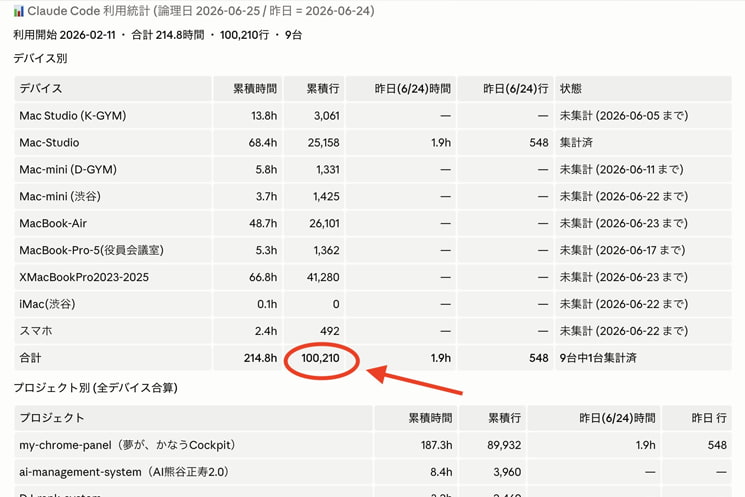Select the 'my-chrome-panel（夢が、かなうCockpit）' project
Screen dimensions: 745x497
click(x=127, y=445)
